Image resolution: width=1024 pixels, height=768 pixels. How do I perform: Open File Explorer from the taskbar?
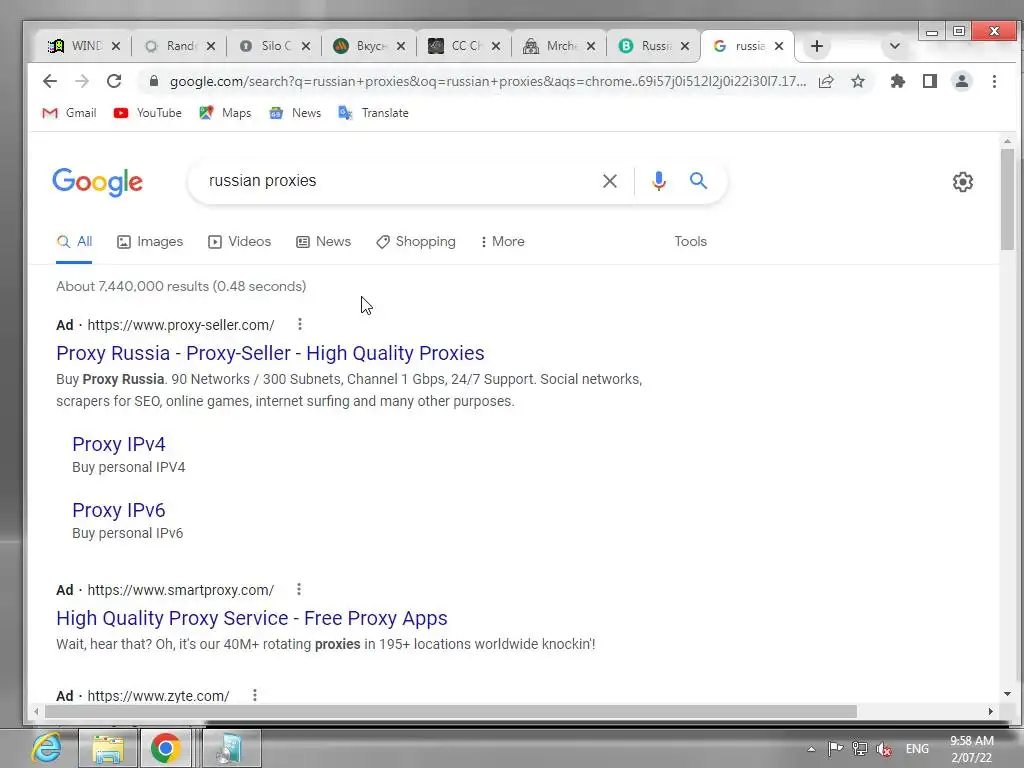(x=108, y=748)
